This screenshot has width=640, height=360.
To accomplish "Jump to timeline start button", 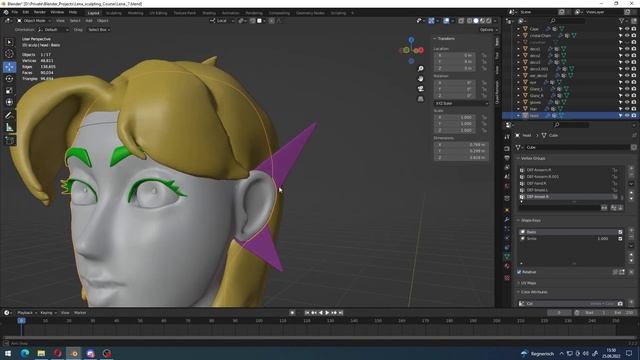I will [x=307, y=313].
